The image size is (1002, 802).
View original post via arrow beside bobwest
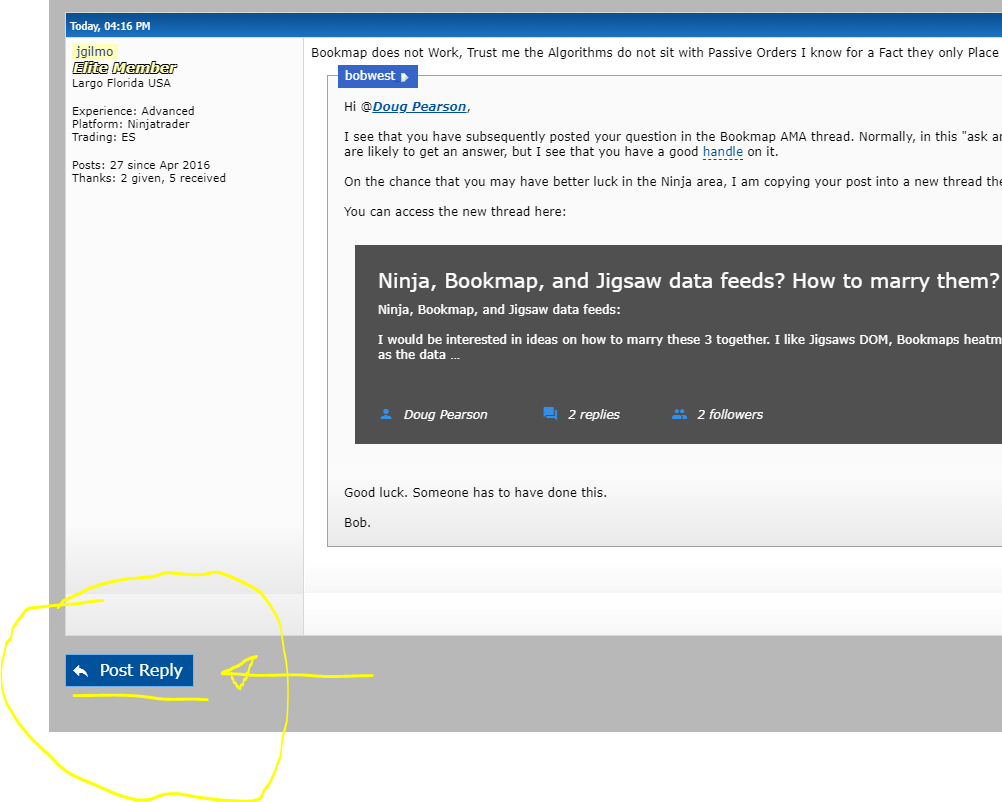[405, 77]
